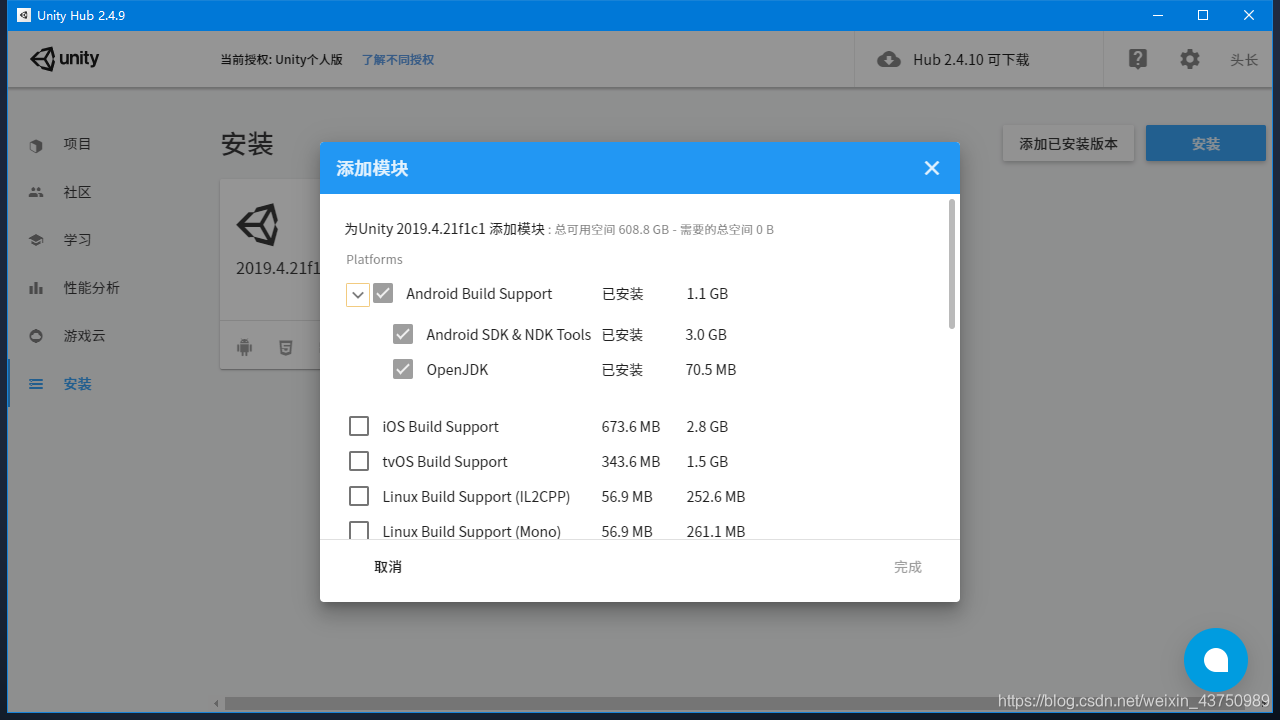Screen dimensions: 1280x720
Task: Click the HTML5 WebGL icon on the install card
Action: [286, 348]
